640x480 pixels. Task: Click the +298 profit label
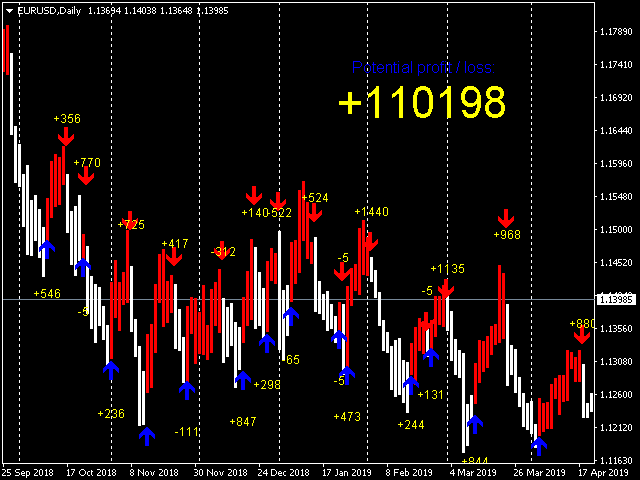click(267, 385)
